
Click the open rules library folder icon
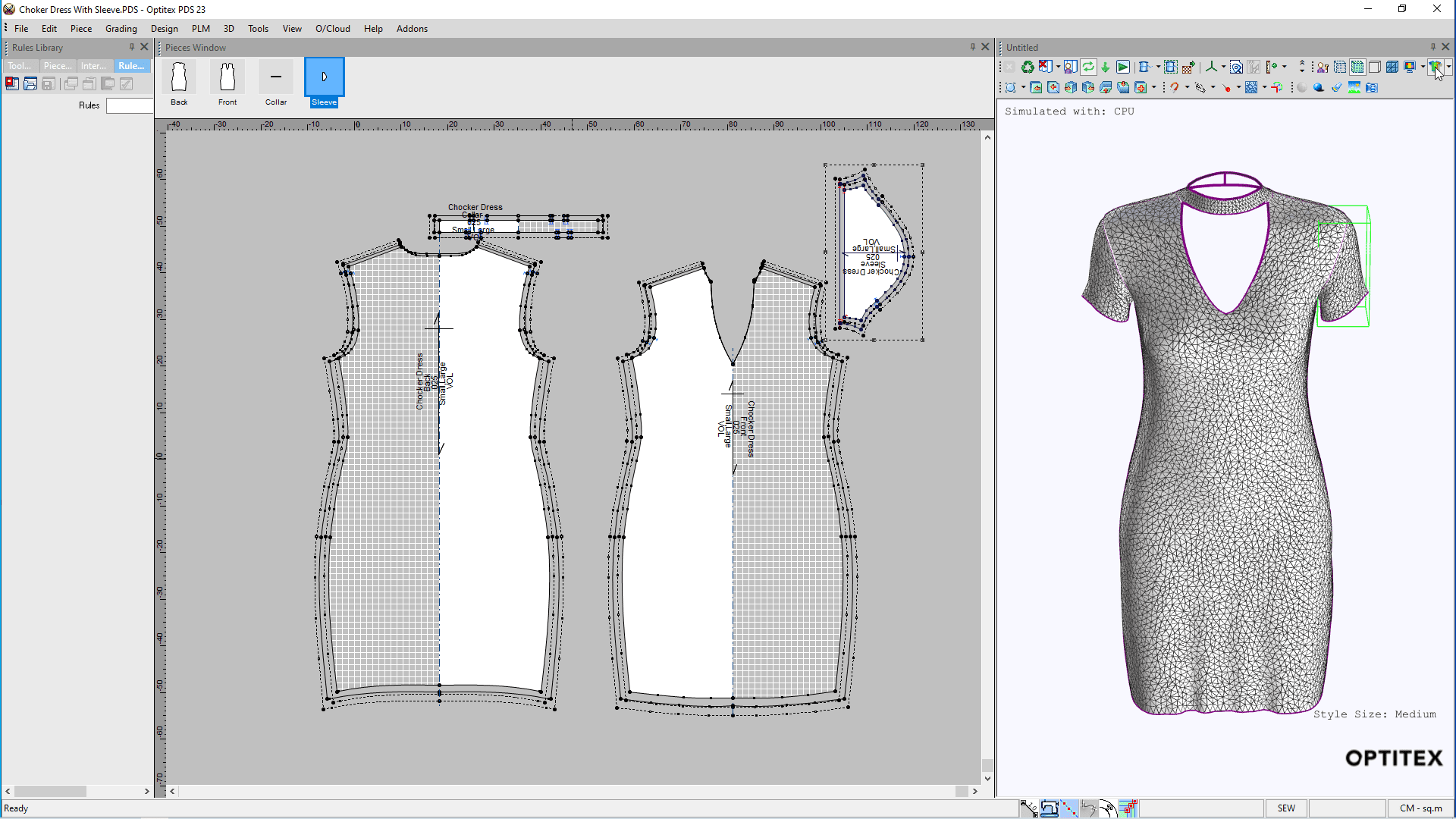pyautogui.click(x=30, y=84)
